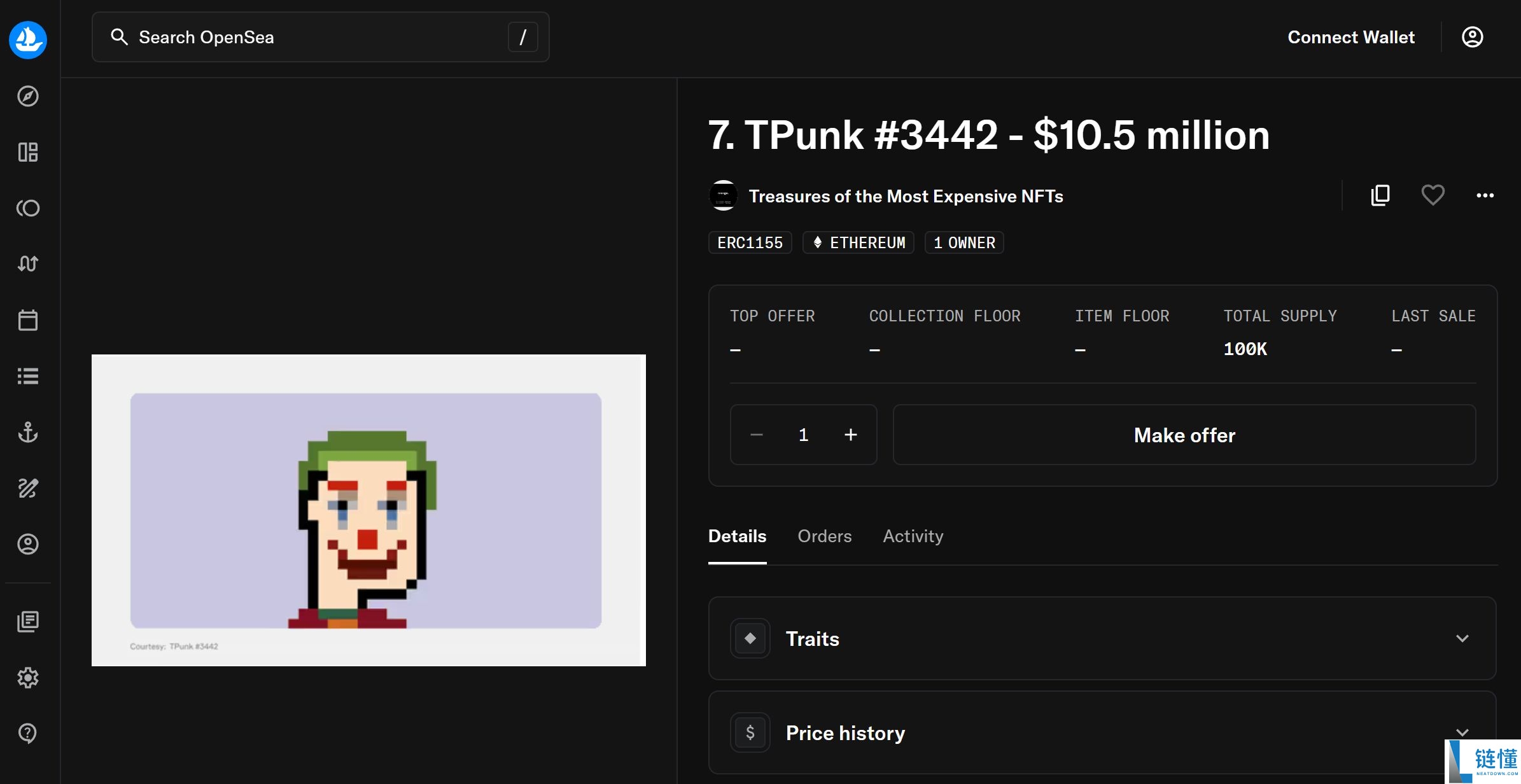Click the ITEM FLOOR label
The width and height of the screenshot is (1521, 784).
(1123, 316)
